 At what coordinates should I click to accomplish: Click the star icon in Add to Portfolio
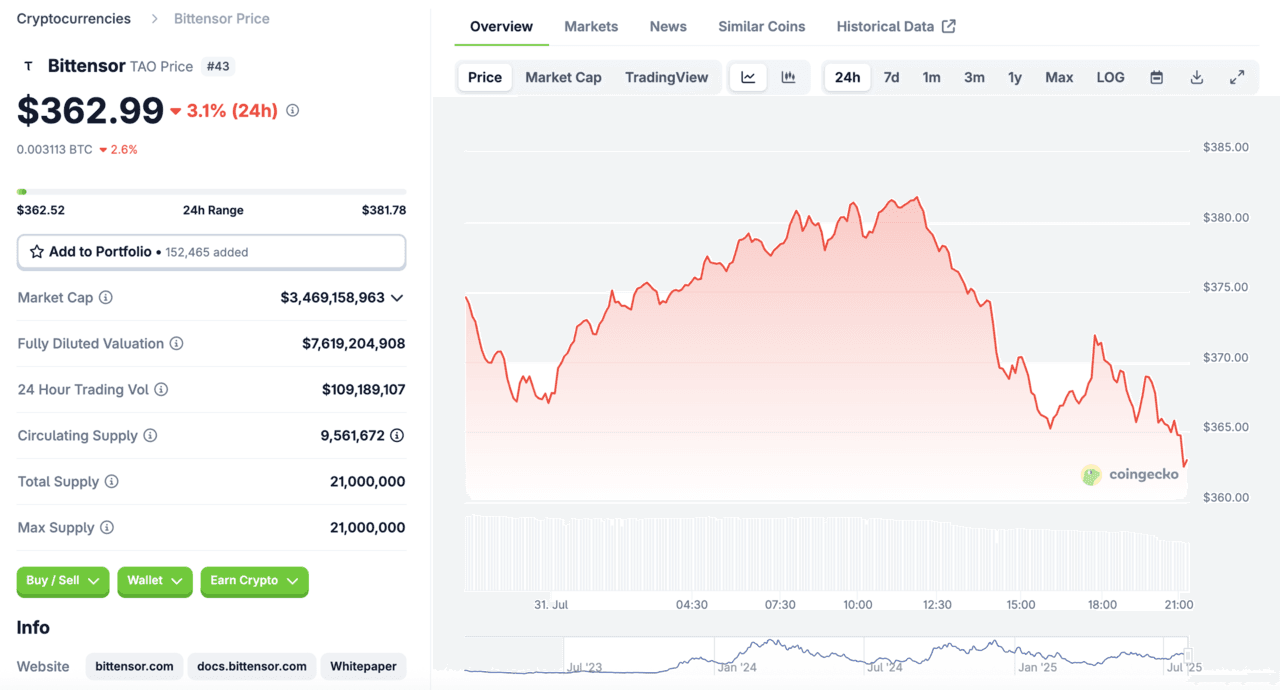[x=37, y=252]
